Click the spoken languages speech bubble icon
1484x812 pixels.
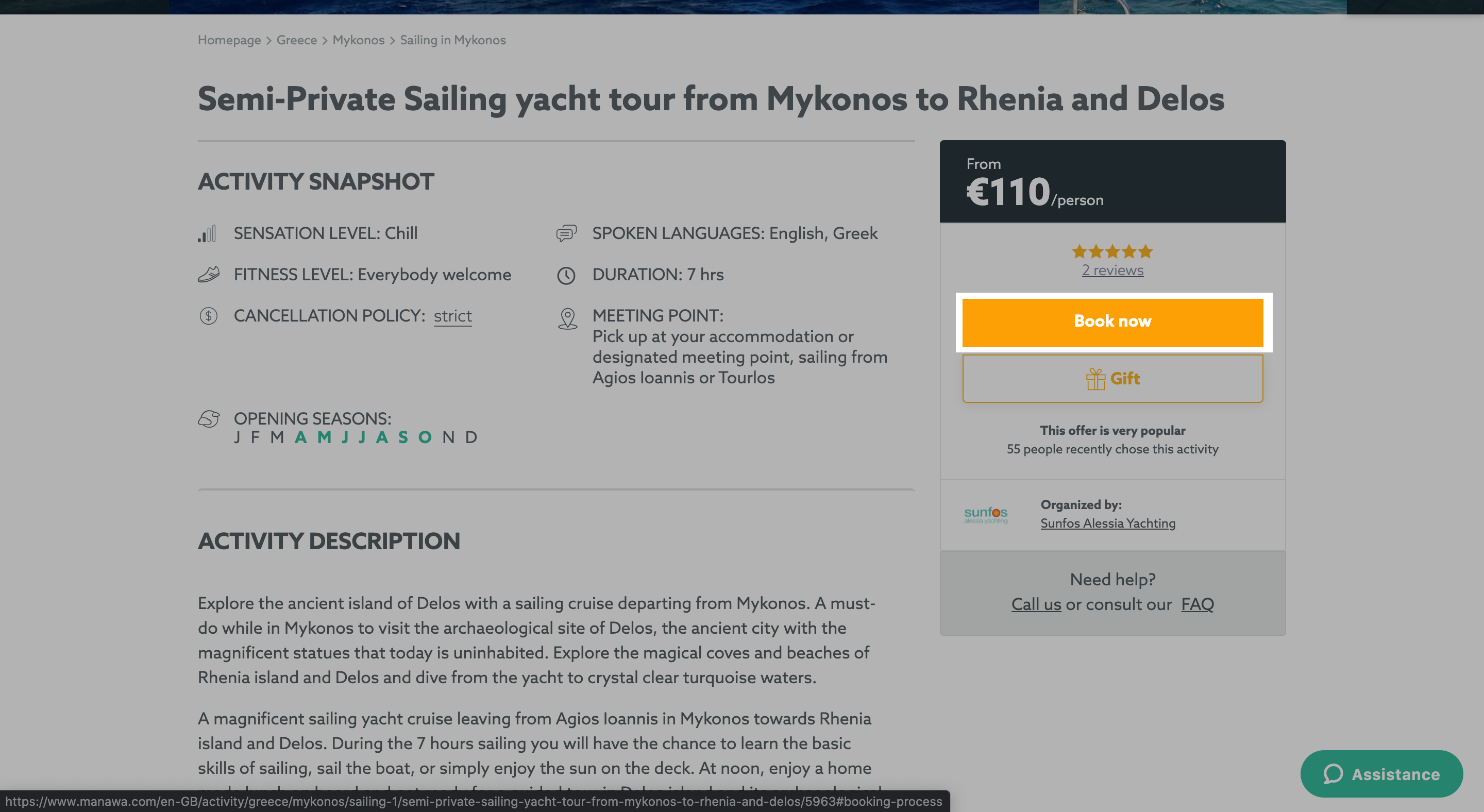pos(566,233)
